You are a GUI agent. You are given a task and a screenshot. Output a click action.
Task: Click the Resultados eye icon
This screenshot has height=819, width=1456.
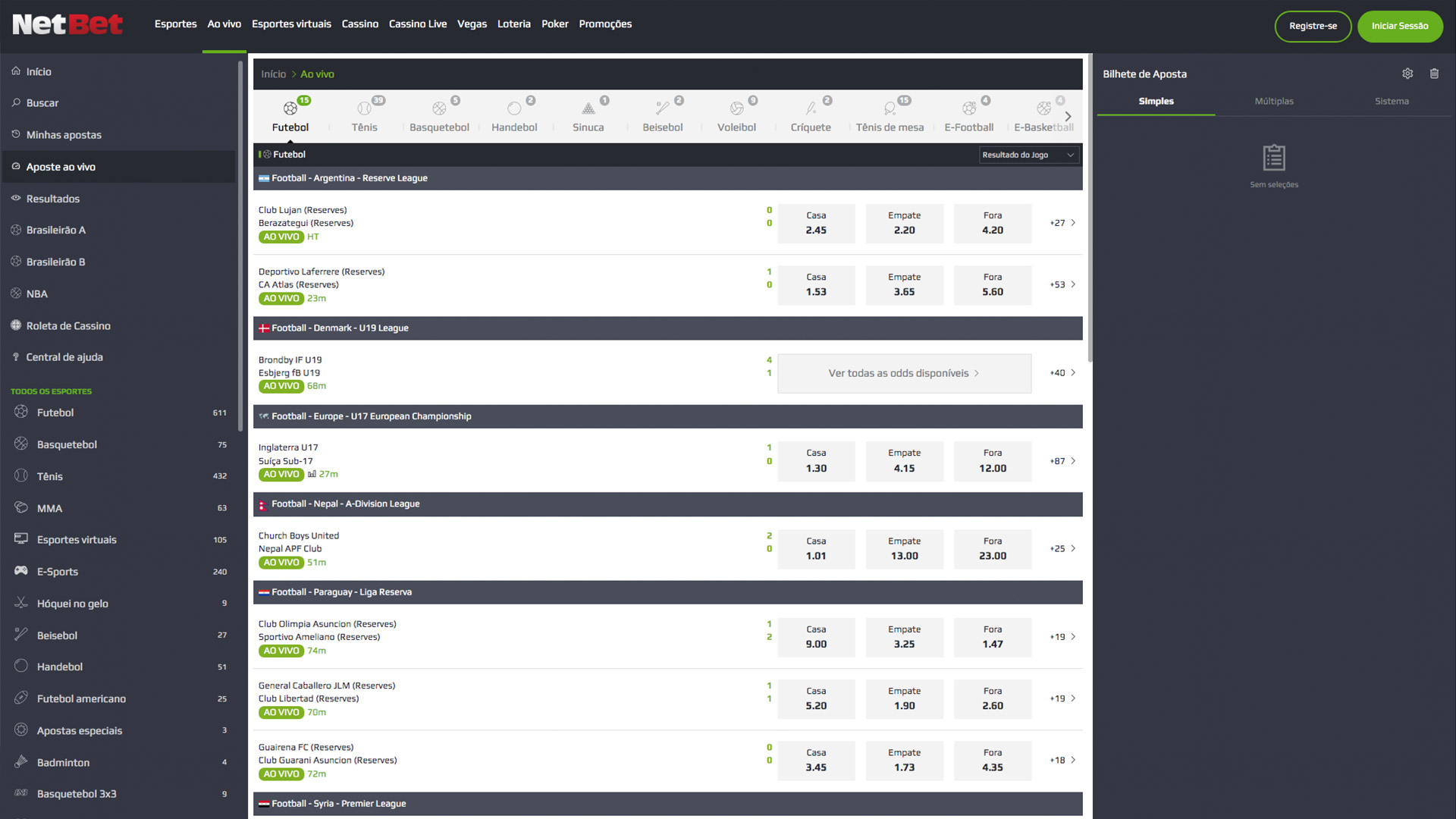[16, 198]
